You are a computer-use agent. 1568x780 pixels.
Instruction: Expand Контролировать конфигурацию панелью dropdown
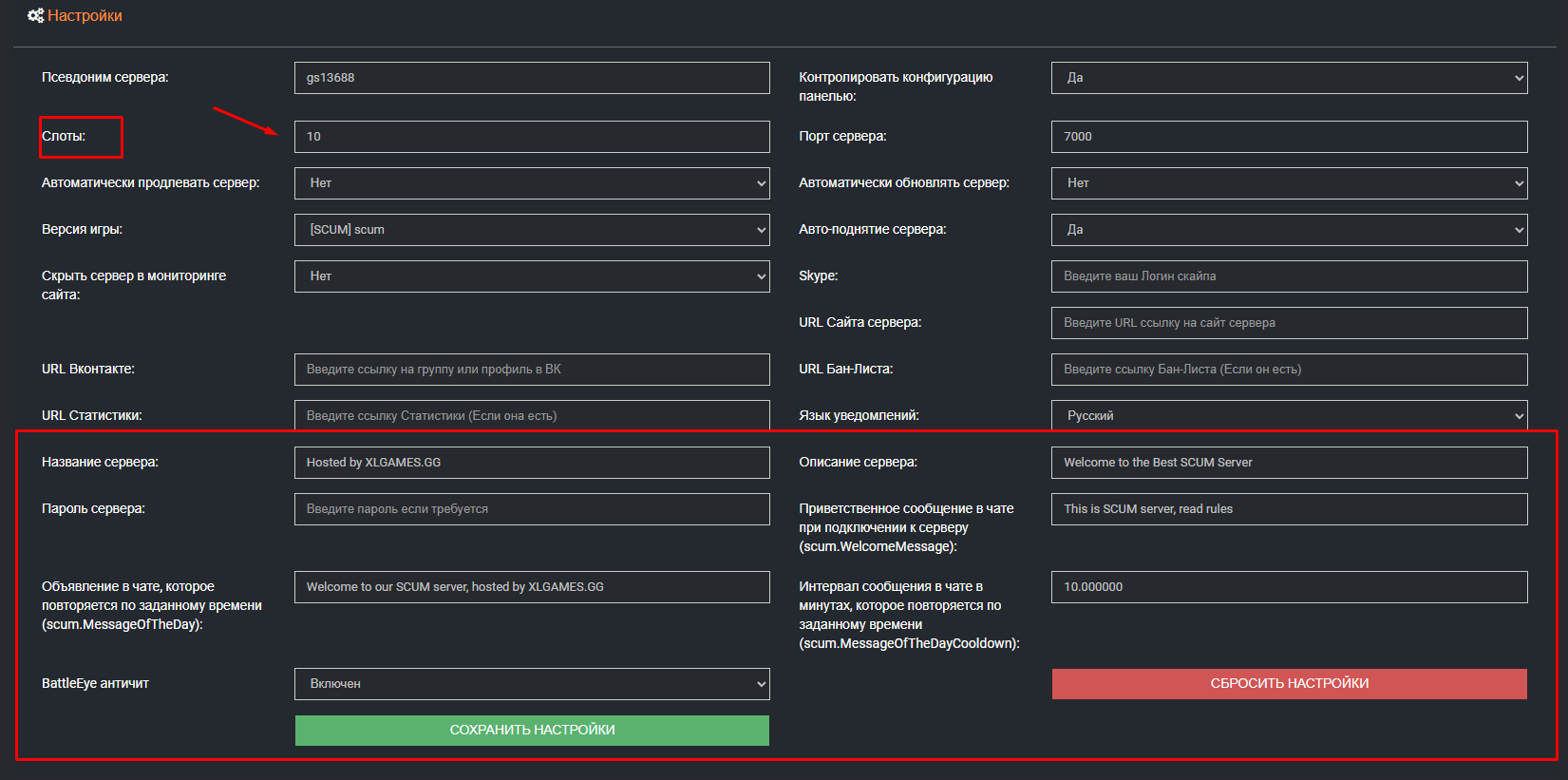point(1289,78)
